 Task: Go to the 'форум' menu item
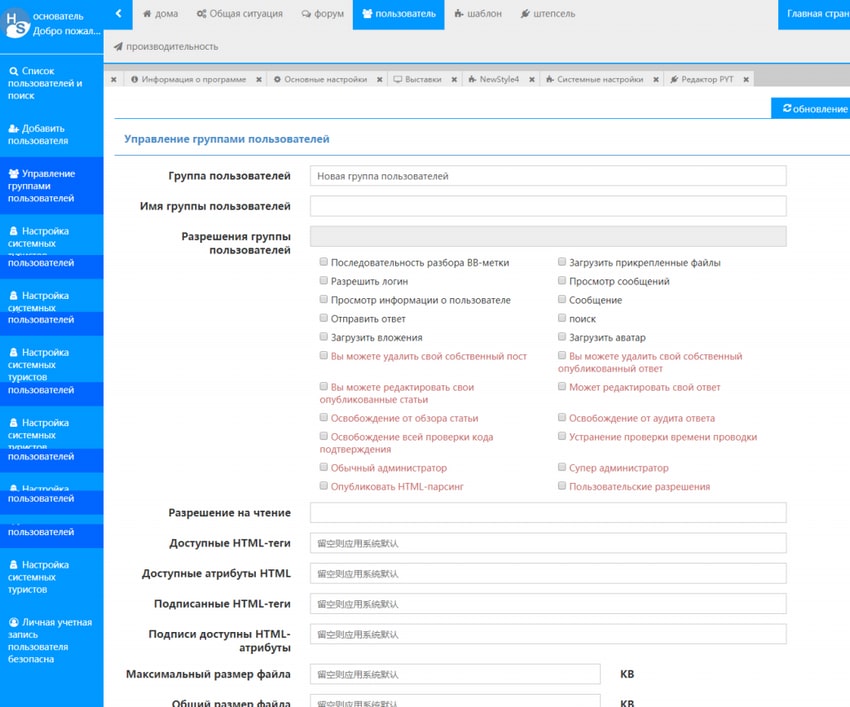[323, 14]
